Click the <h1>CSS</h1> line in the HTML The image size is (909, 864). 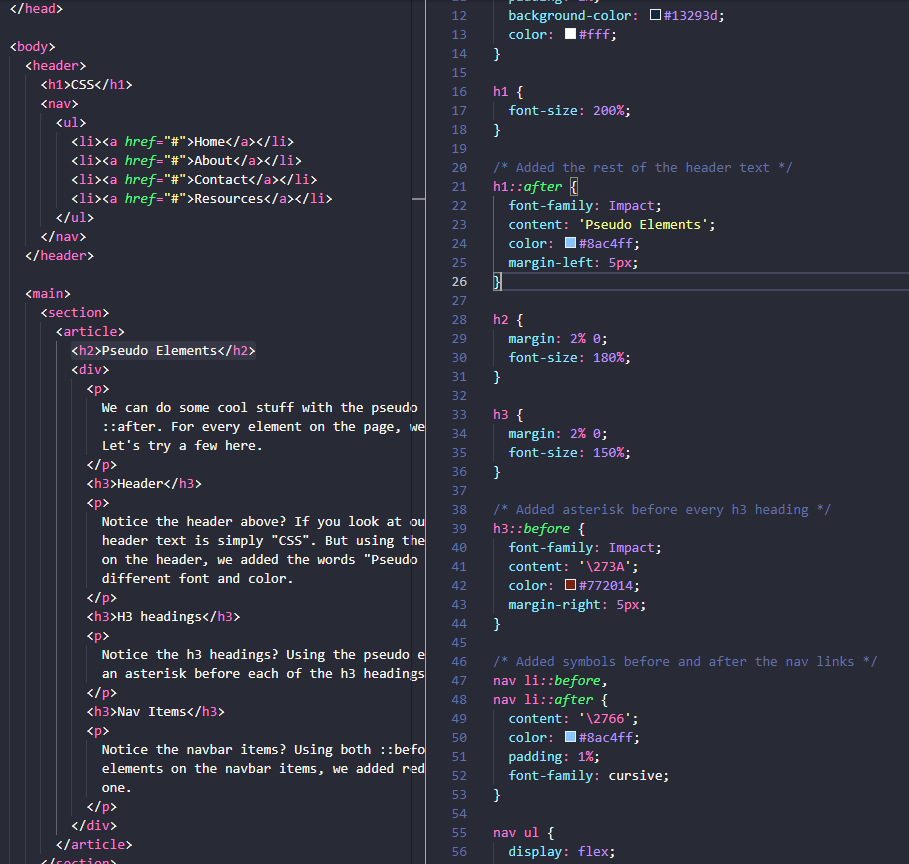[86, 85]
